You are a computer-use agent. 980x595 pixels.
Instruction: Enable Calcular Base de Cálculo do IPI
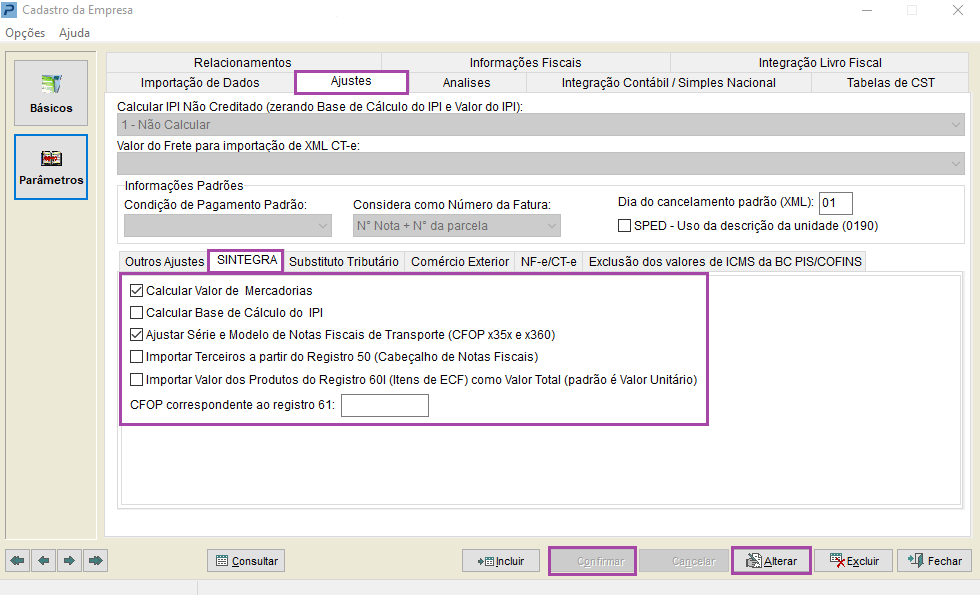pos(136,312)
